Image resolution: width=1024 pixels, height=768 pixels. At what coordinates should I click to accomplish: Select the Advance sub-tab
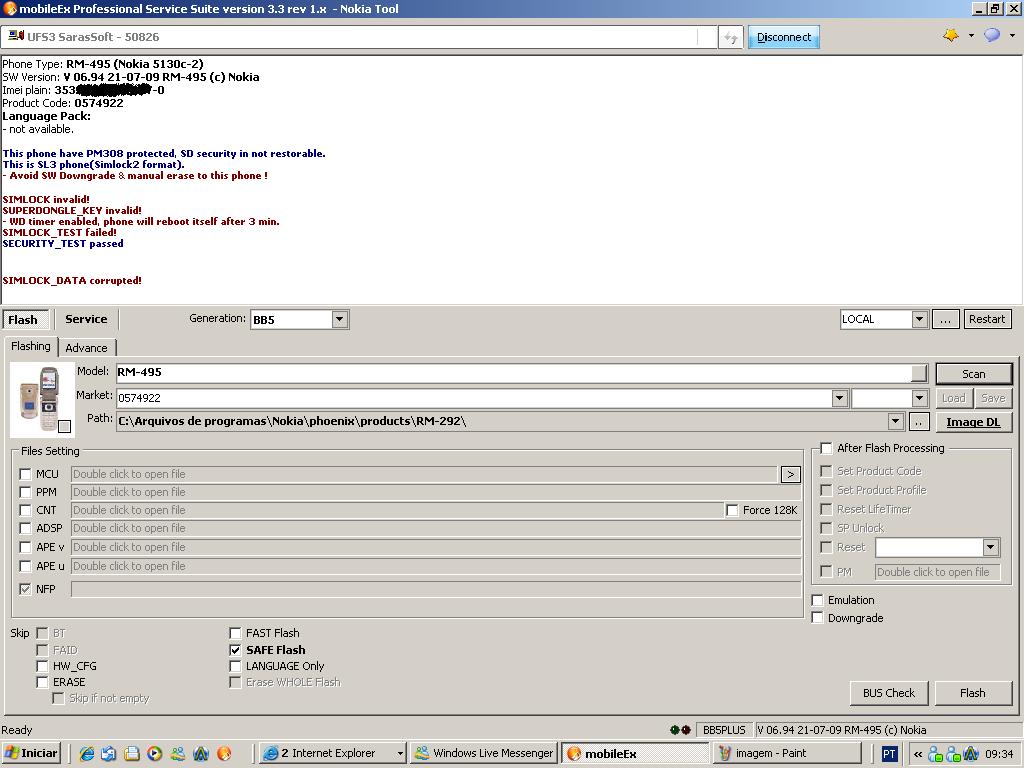click(86, 348)
